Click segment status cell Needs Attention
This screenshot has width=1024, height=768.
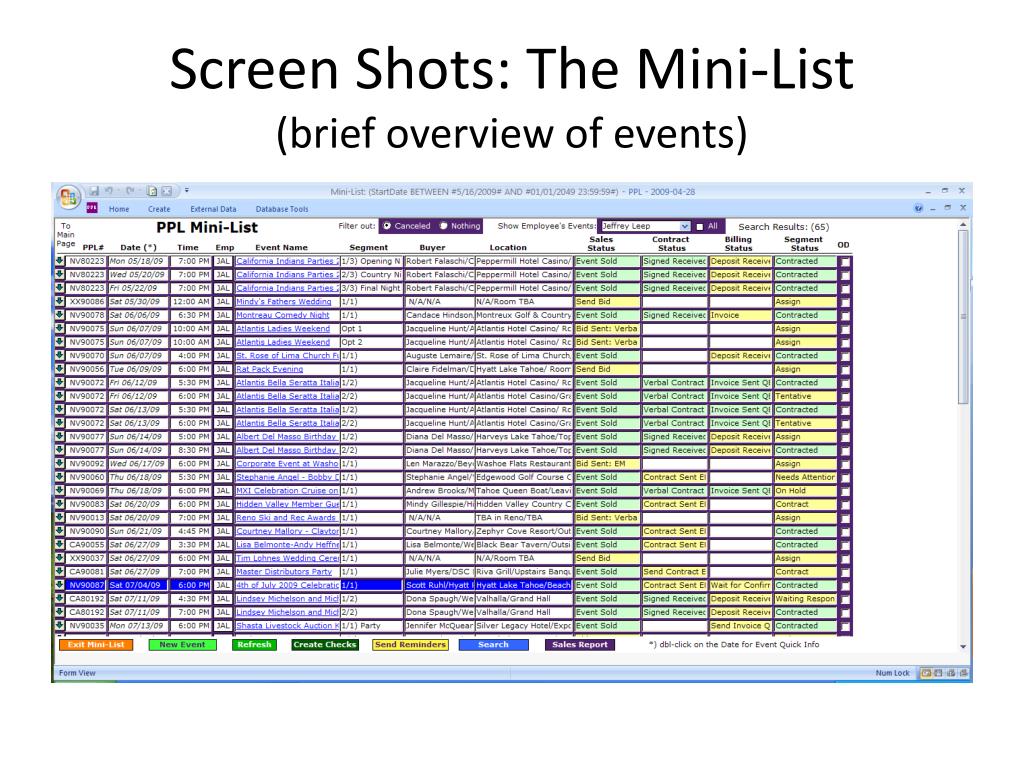click(805, 477)
